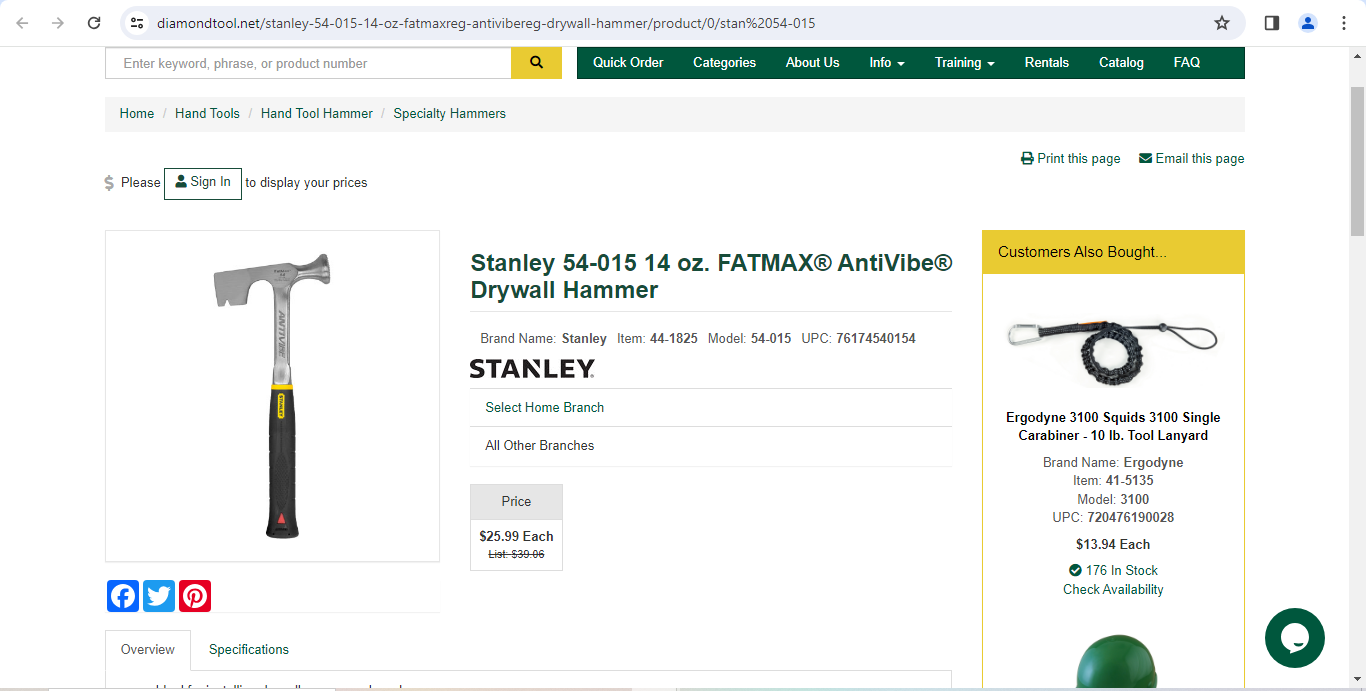Open site information icon in address bar
This screenshot has width=1366, height=691.
point(138,23)
